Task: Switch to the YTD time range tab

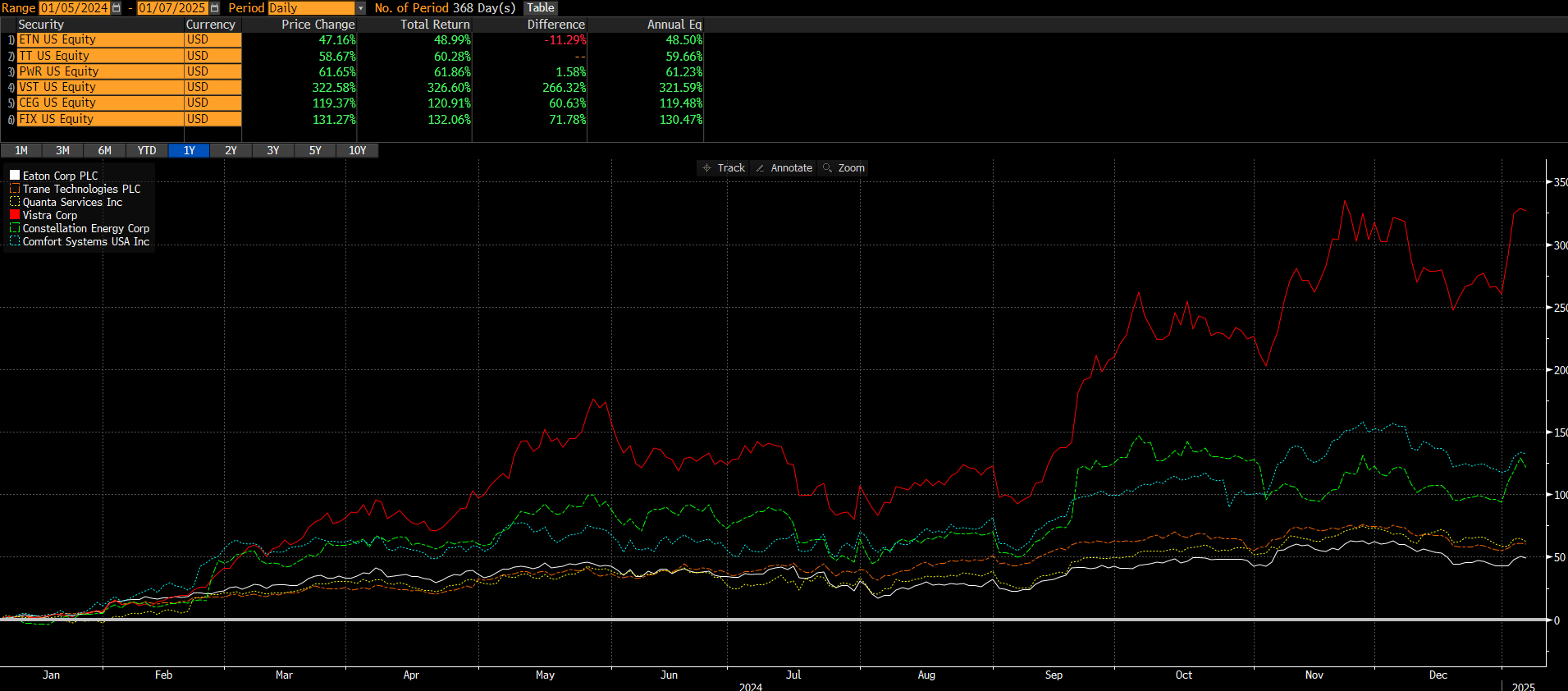Action: [147, 150]
